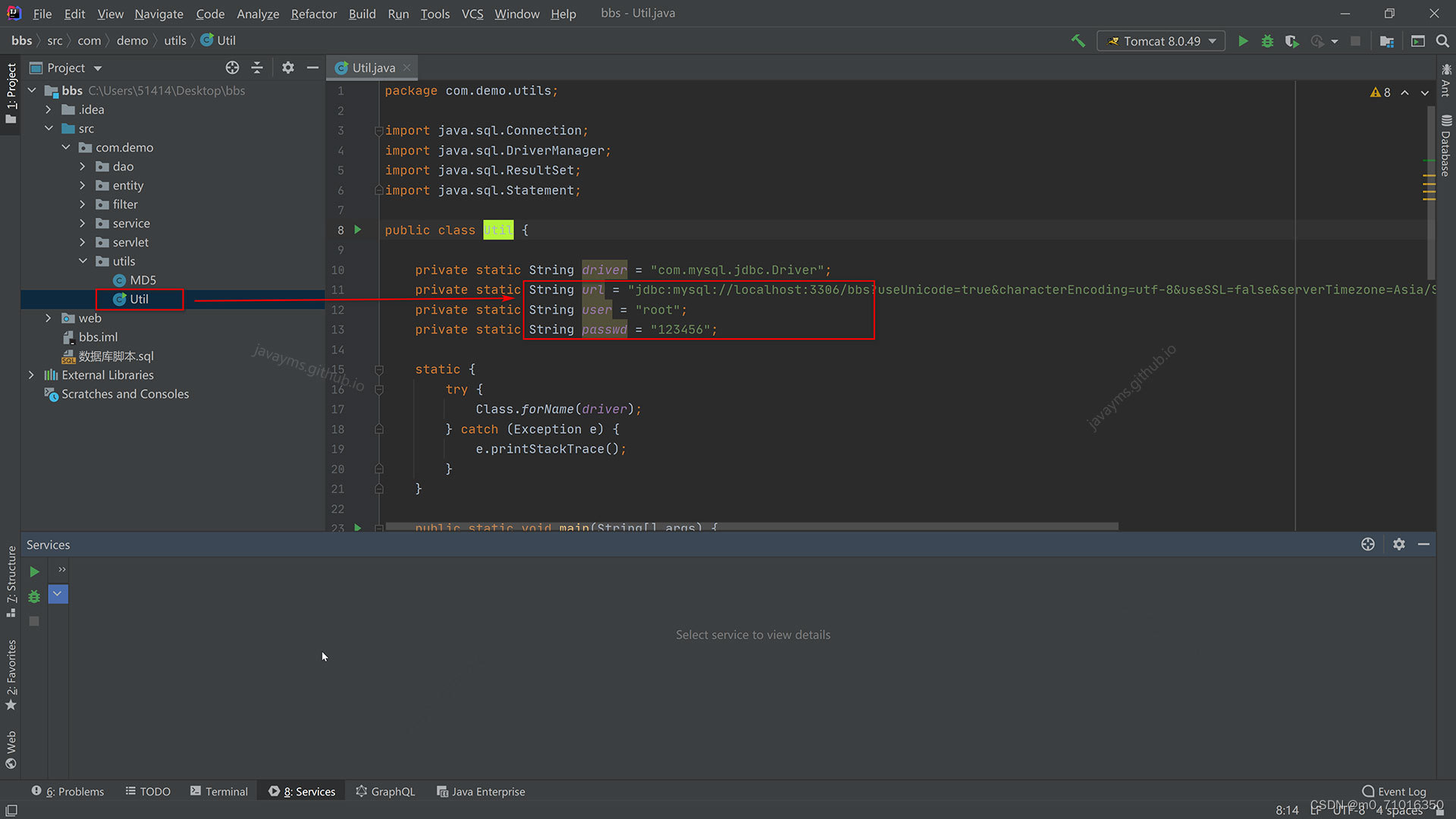1456x819 pixels.
Task: Start debugging with the bug icon
Action: pyautogui.click(x=1267, y=41)
